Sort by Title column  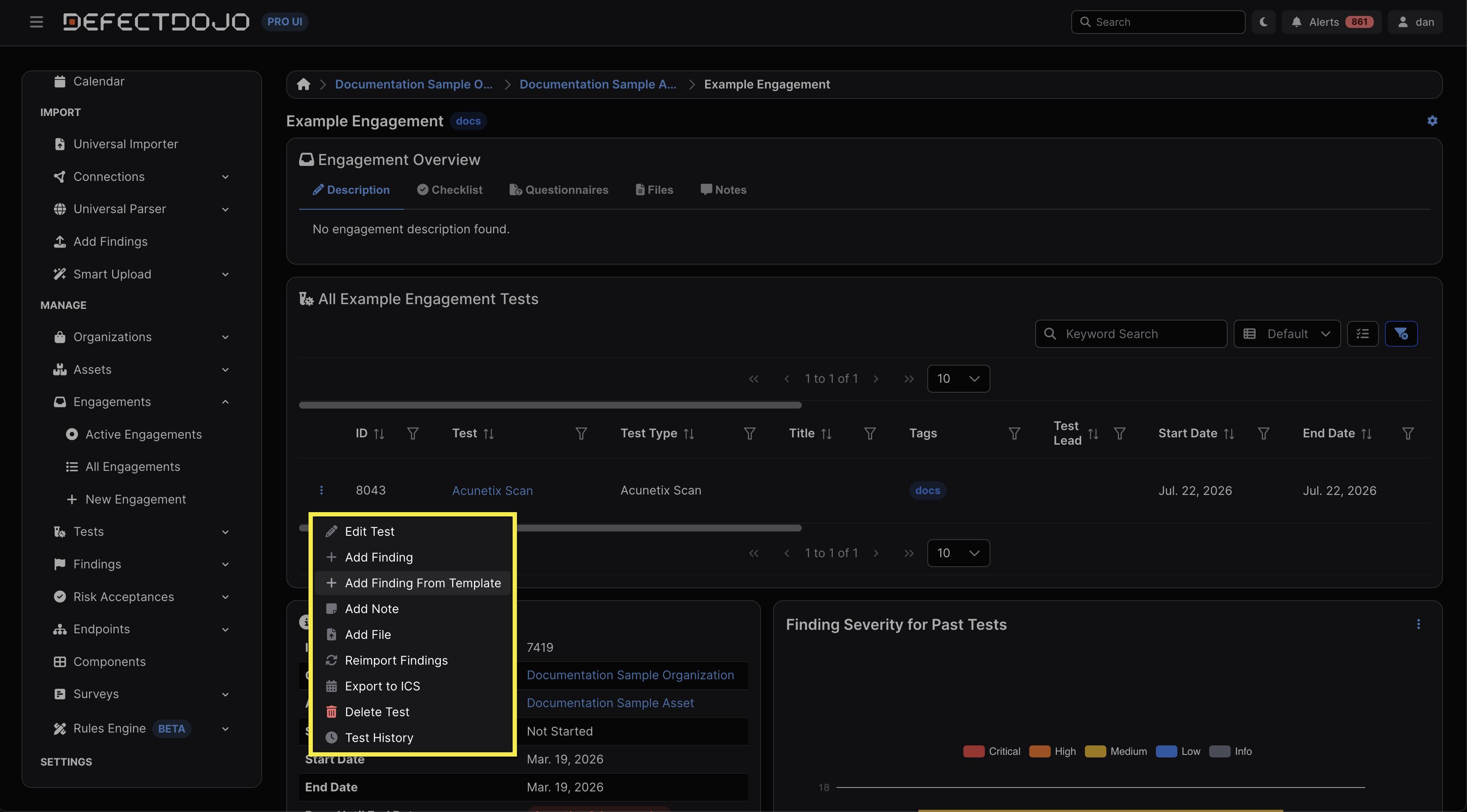click(x=826, y=434)
